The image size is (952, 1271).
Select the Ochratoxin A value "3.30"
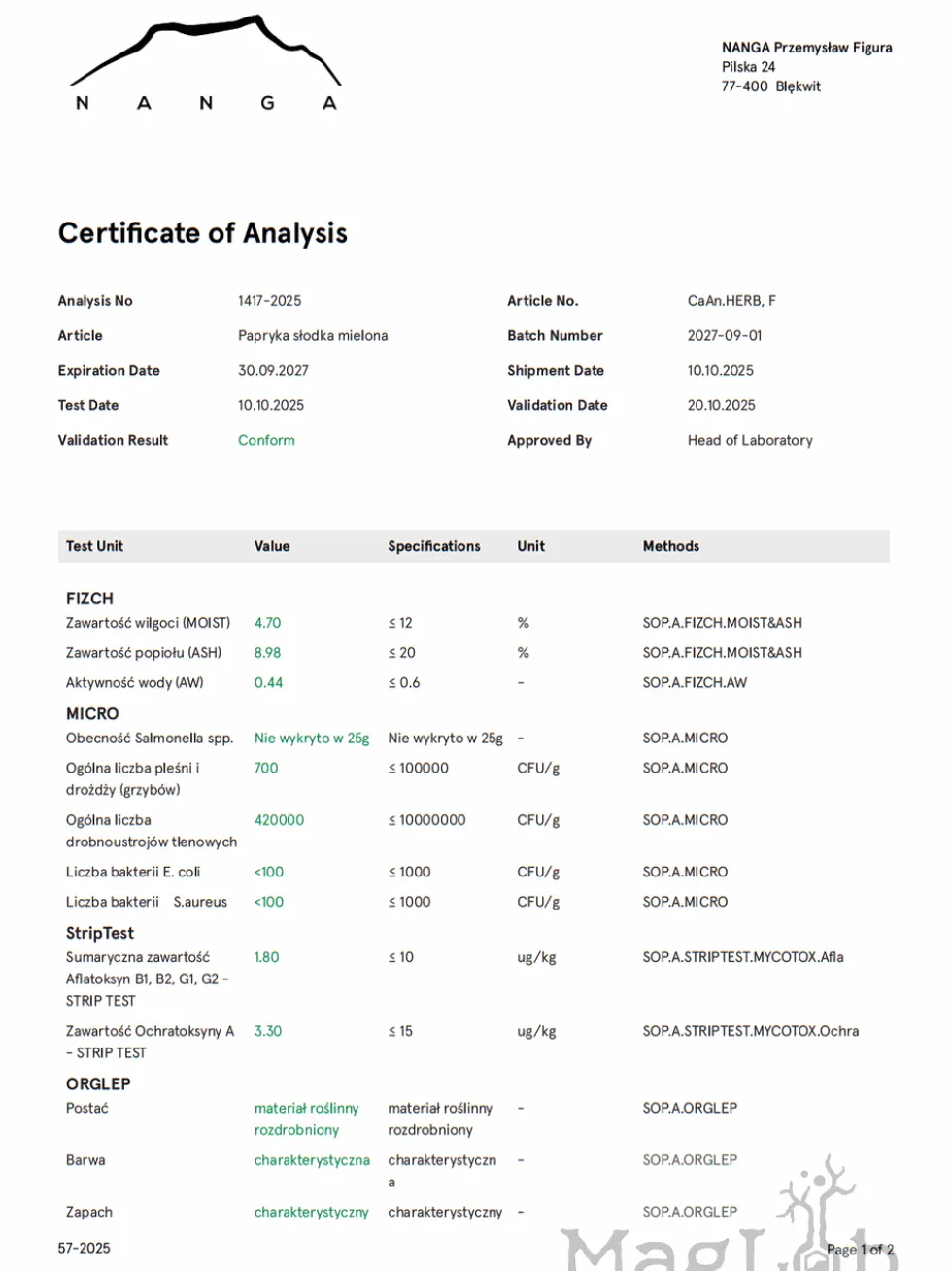[268, 1032]
